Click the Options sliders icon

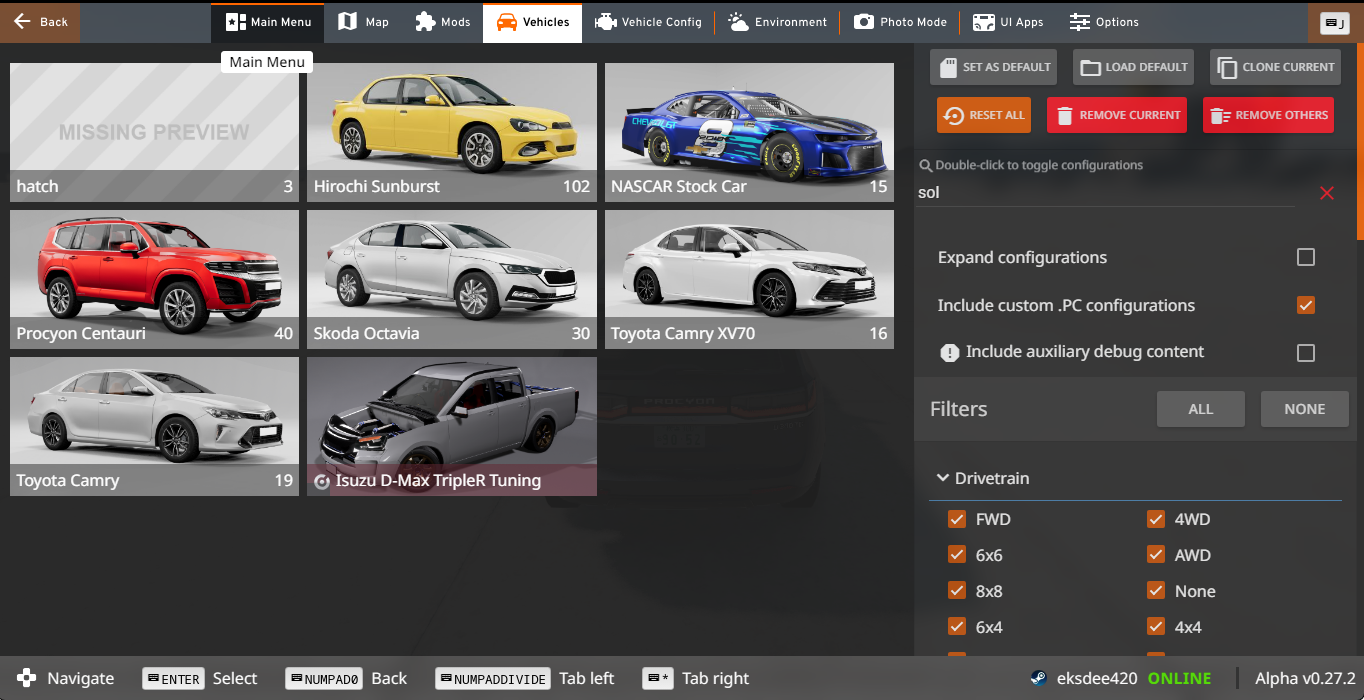(1079, 21)
